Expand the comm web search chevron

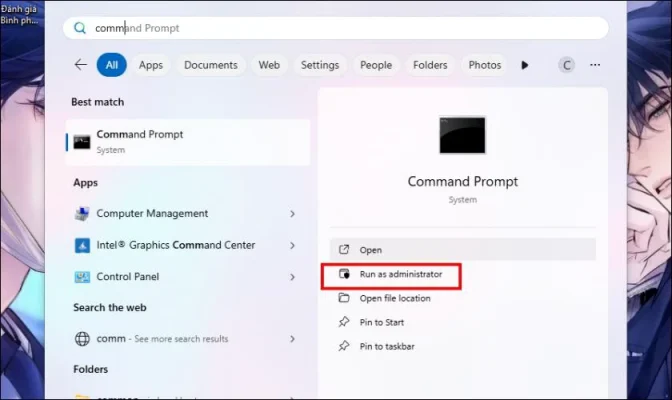[x=292, y=339]
